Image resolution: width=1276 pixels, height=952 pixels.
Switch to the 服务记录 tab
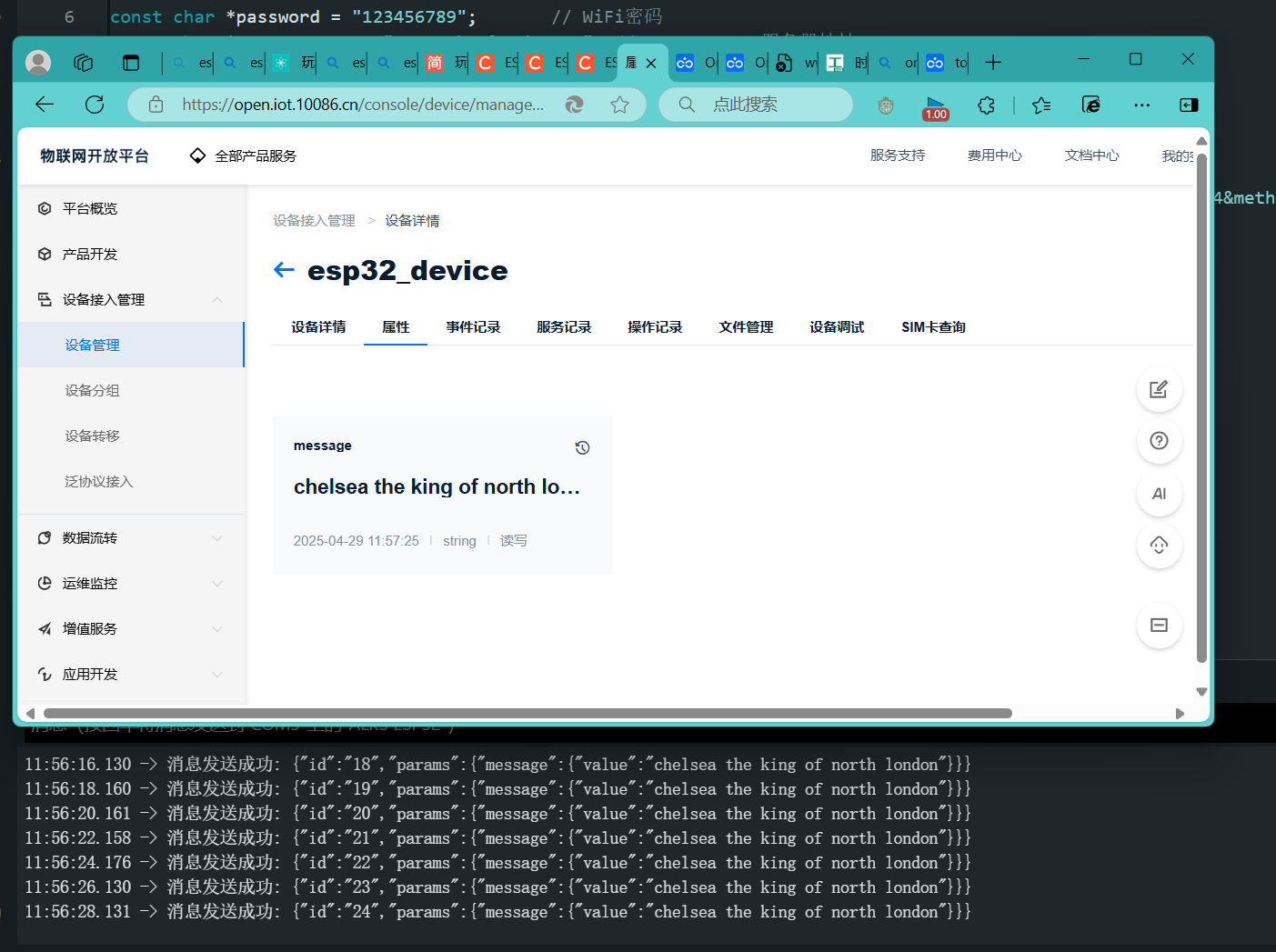[x=564, y=326]
